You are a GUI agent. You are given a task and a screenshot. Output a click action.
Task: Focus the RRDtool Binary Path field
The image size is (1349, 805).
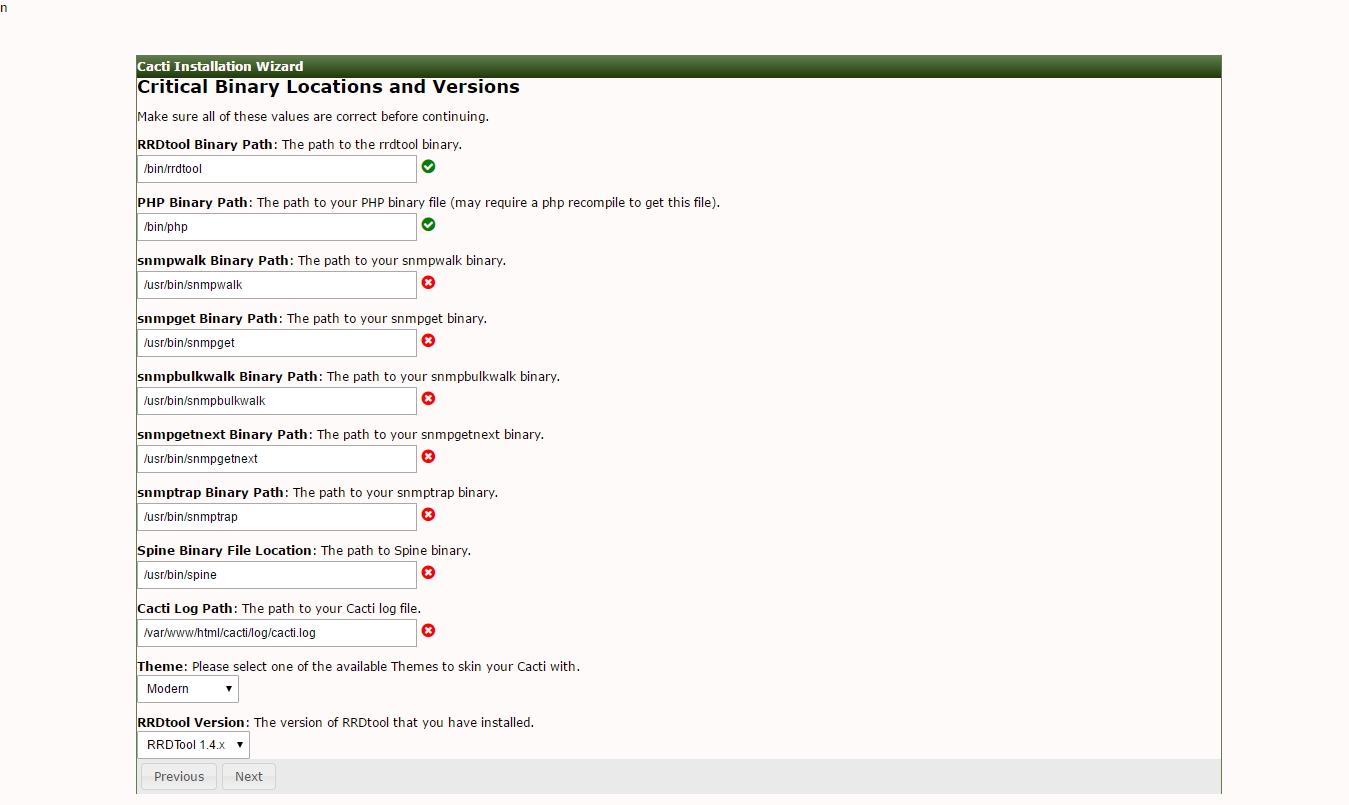point(277,169)
